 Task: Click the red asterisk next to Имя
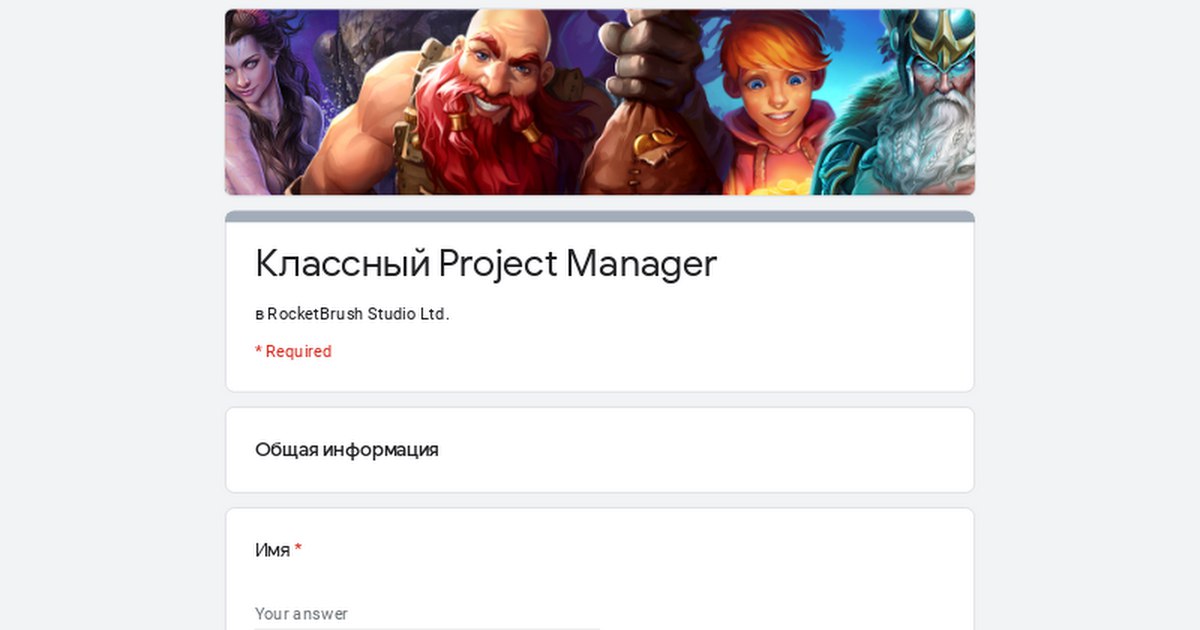coord(298,549)
